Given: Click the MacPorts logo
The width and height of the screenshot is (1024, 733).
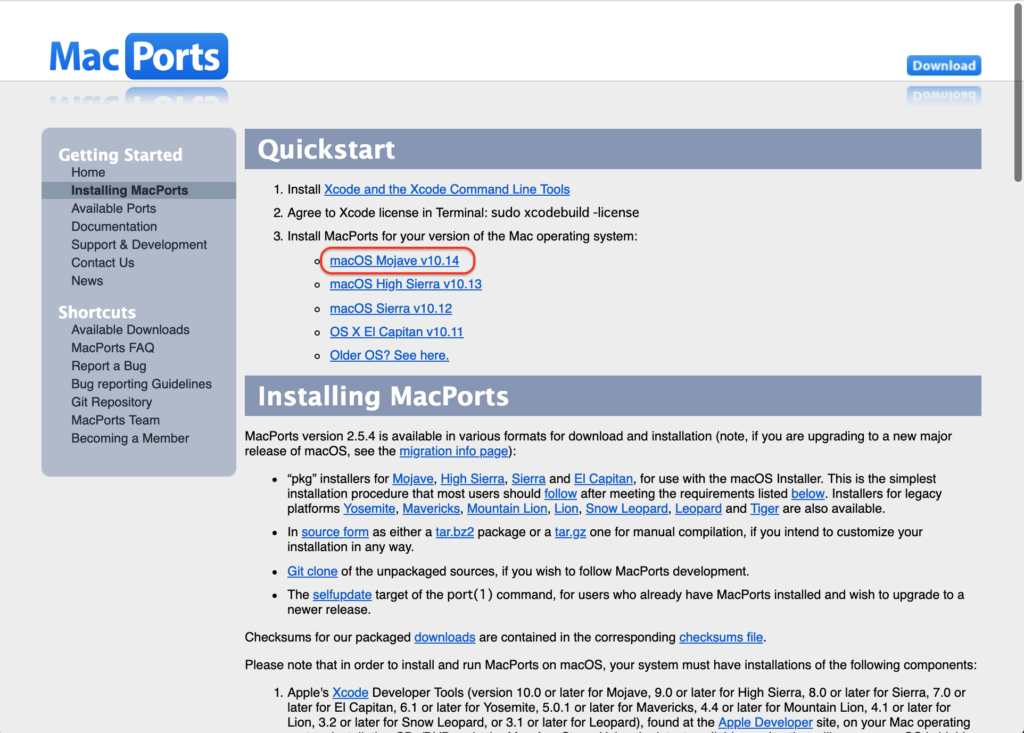Looking at the screenshot, I should pyautogui.click(x=138, y=56).
